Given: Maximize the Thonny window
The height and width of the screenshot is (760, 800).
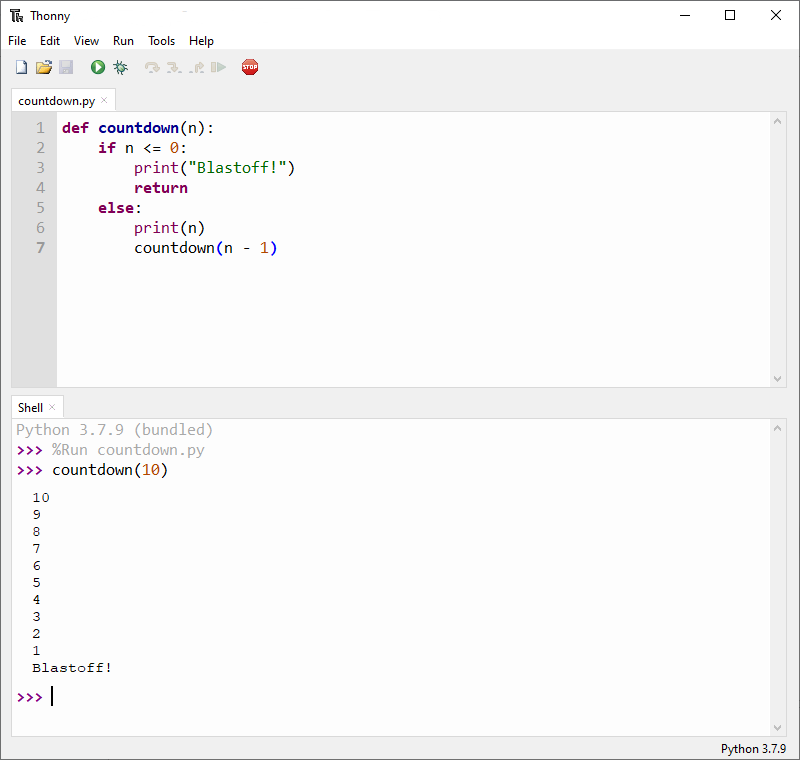Looking at the screenshot, I should tap(730, 15).
